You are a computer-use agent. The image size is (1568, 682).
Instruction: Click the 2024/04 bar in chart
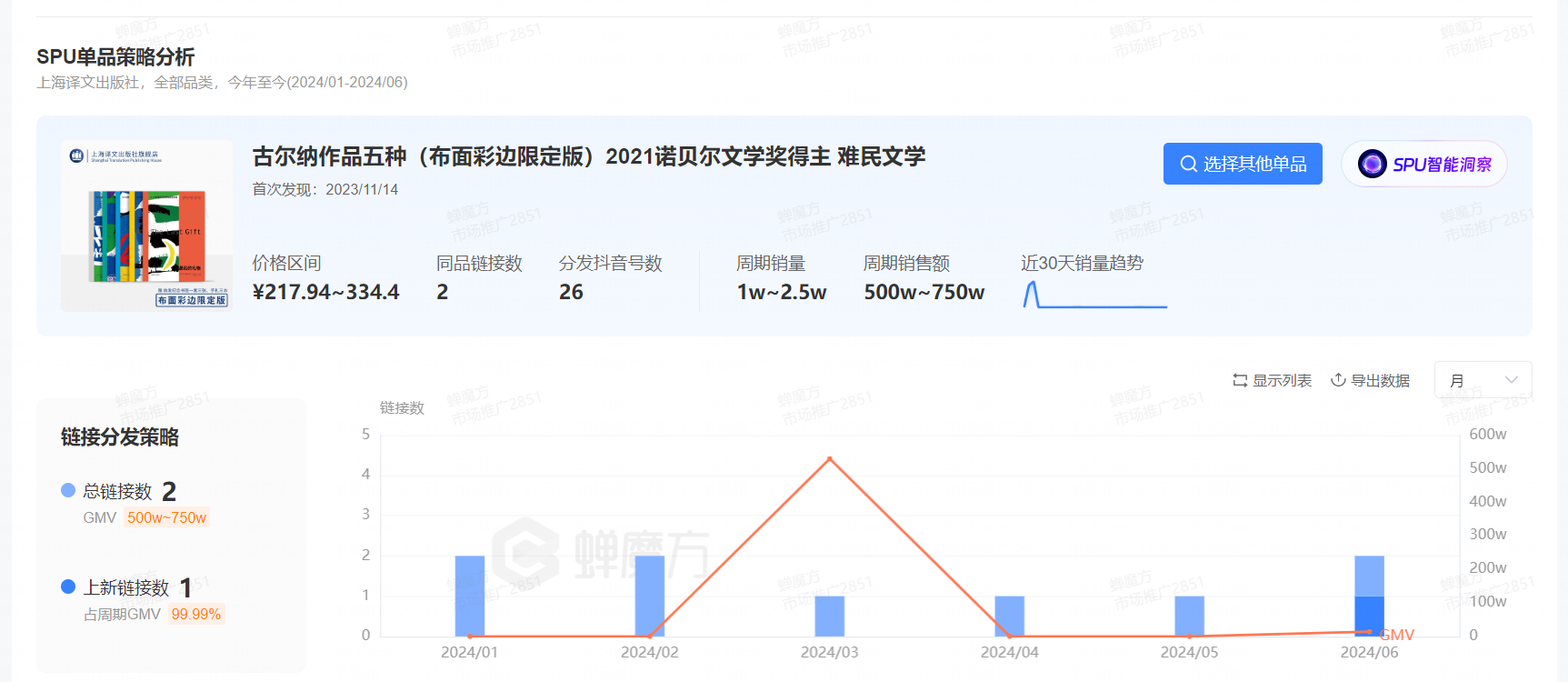pos(1009,616)
